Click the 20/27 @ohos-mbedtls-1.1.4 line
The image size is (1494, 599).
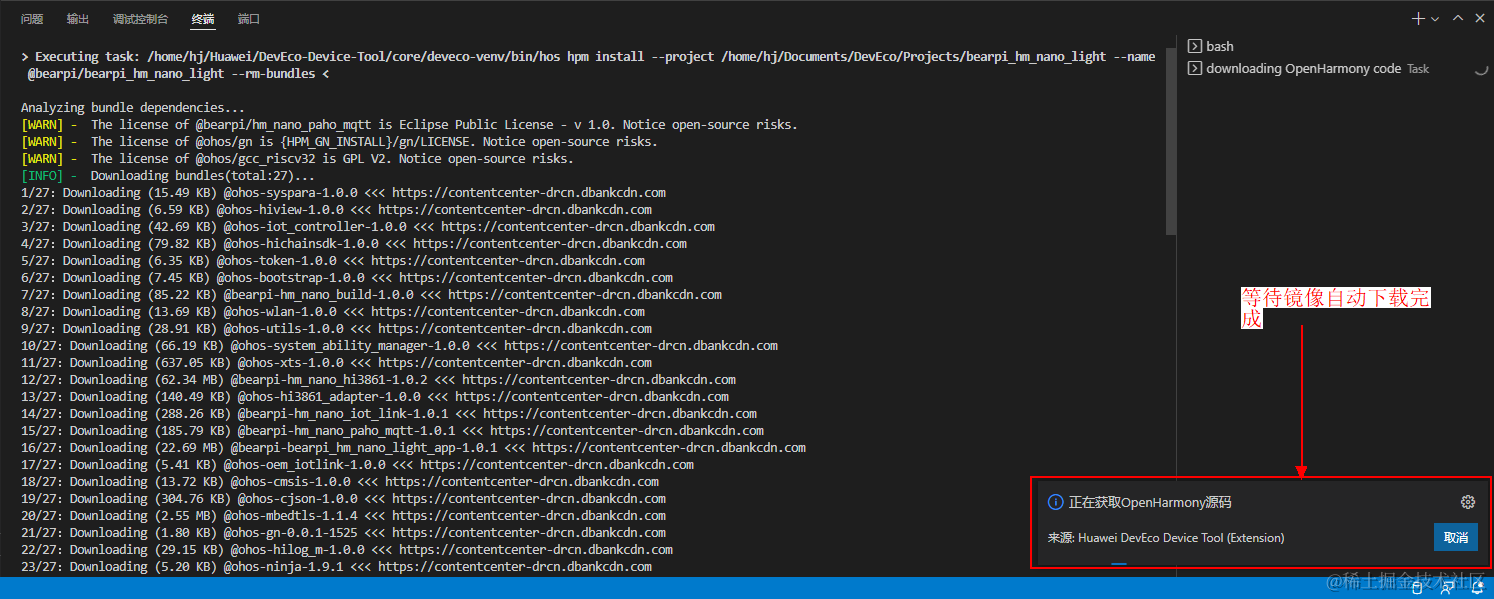[x=343, y=515]
